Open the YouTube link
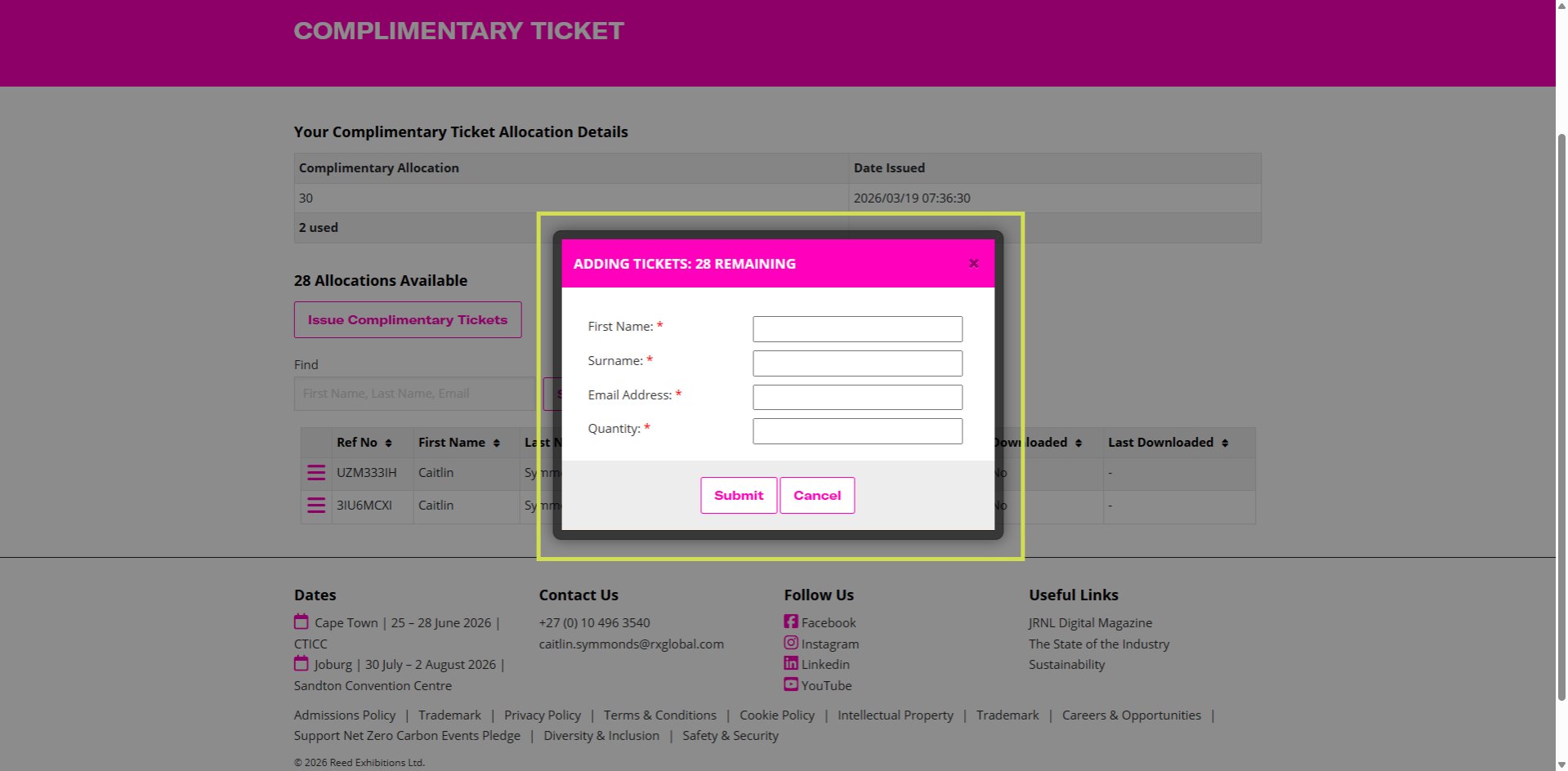The image size is (1568, 771). (826, 685)
